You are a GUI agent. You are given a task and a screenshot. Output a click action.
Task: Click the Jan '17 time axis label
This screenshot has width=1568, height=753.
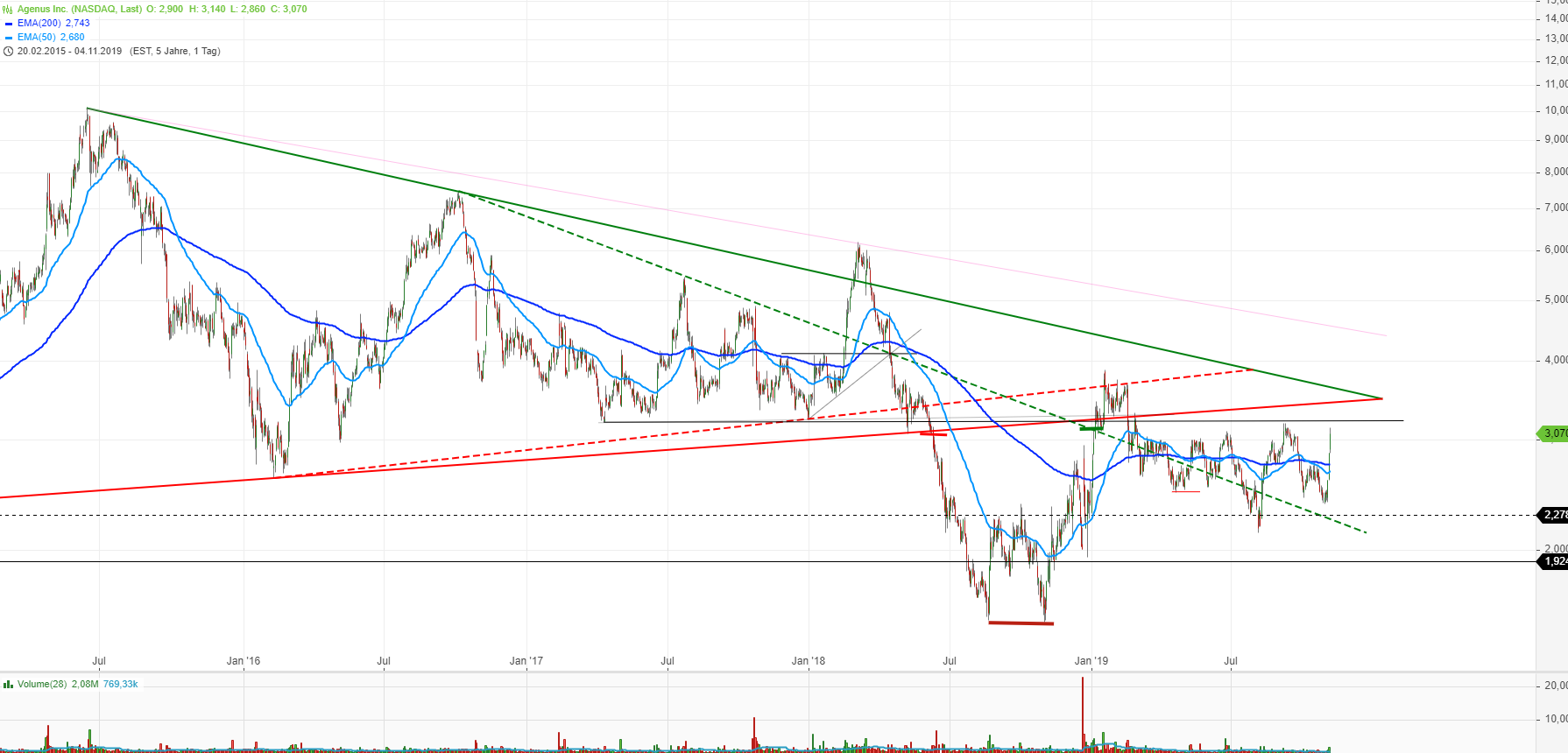coord(526,661)
